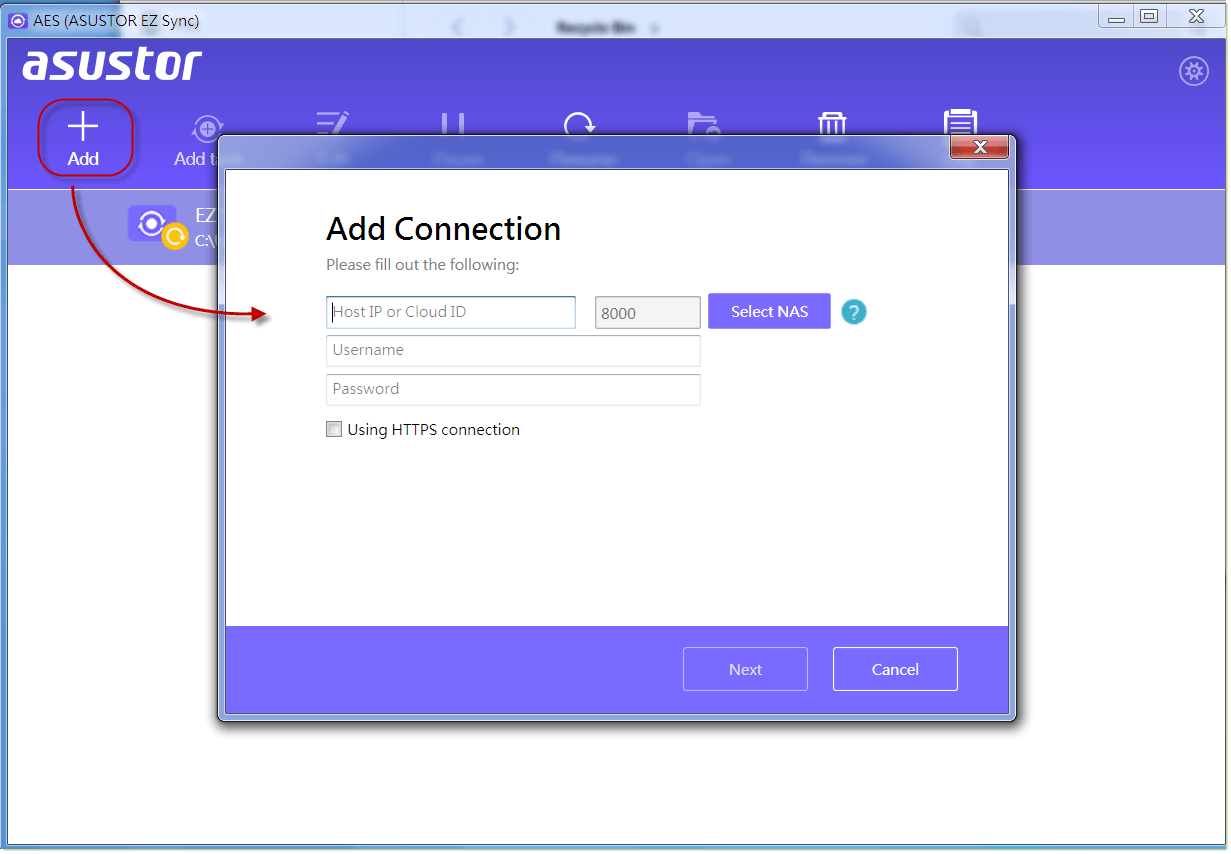Click the port field showing 8000
Image resolution: width=1231 pixels, height=854 pixels.
point(647,313)
